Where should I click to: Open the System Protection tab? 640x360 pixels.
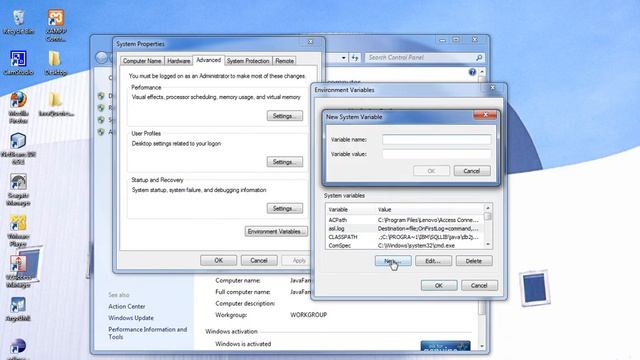pos(248,61)
